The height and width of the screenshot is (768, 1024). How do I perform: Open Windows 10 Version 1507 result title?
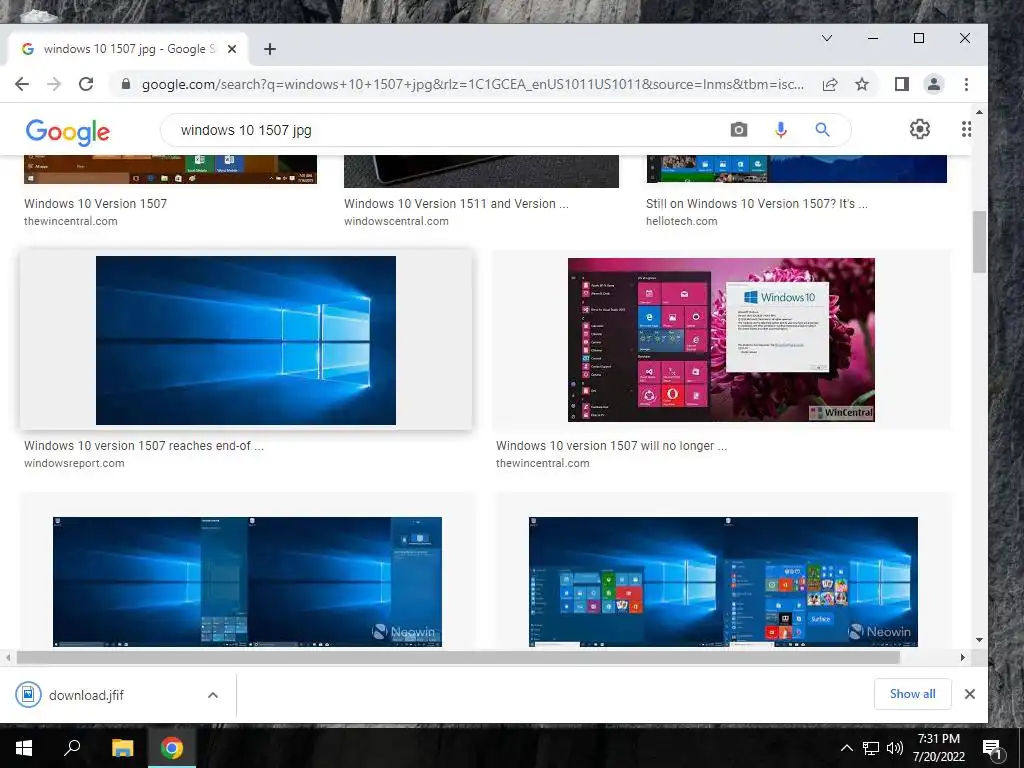(95, 203)
